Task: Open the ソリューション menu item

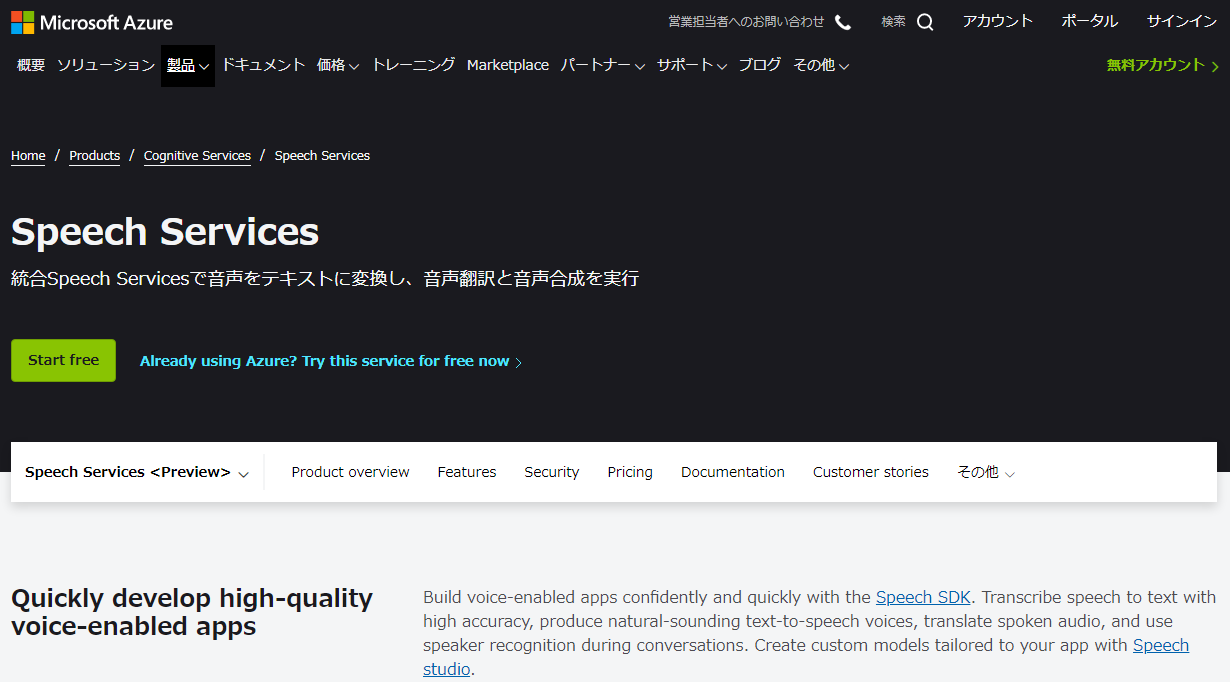Action: [x=106, y=65]
